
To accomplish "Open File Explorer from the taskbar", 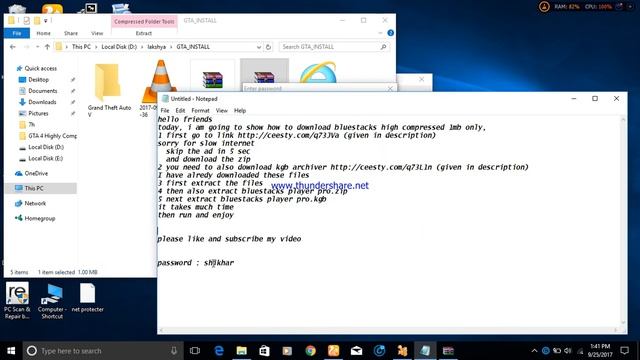I will (242, 351).
